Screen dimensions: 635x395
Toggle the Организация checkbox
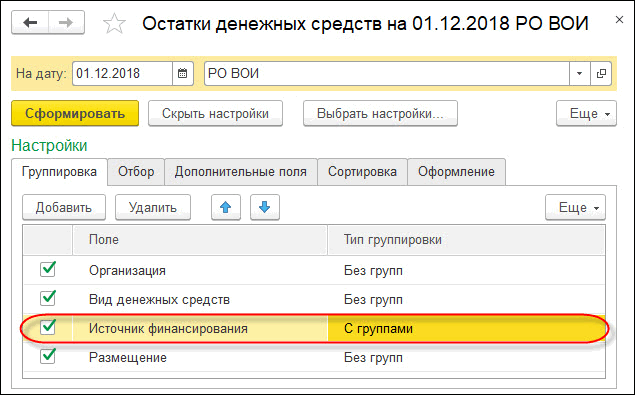click(x=48, y=269)
